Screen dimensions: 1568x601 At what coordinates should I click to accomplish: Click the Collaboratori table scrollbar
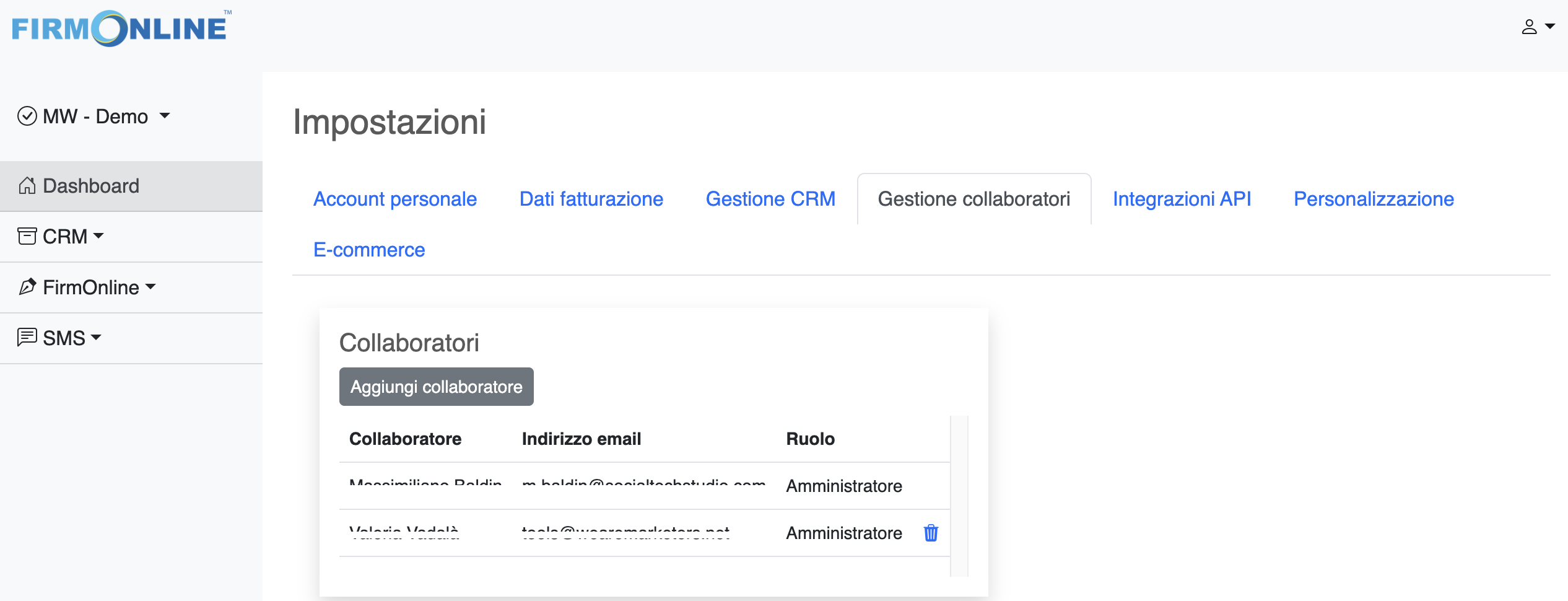(x=960, y=496)
